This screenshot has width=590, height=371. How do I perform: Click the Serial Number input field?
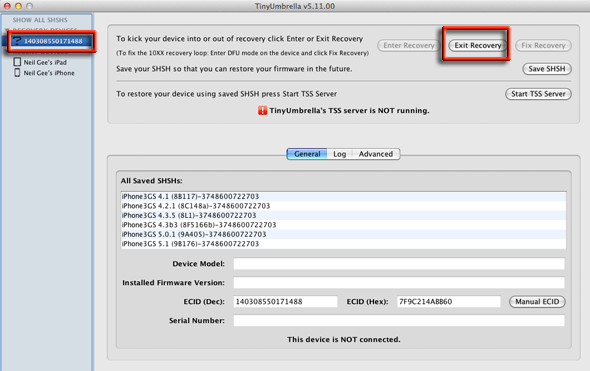(x=399, y=321)
